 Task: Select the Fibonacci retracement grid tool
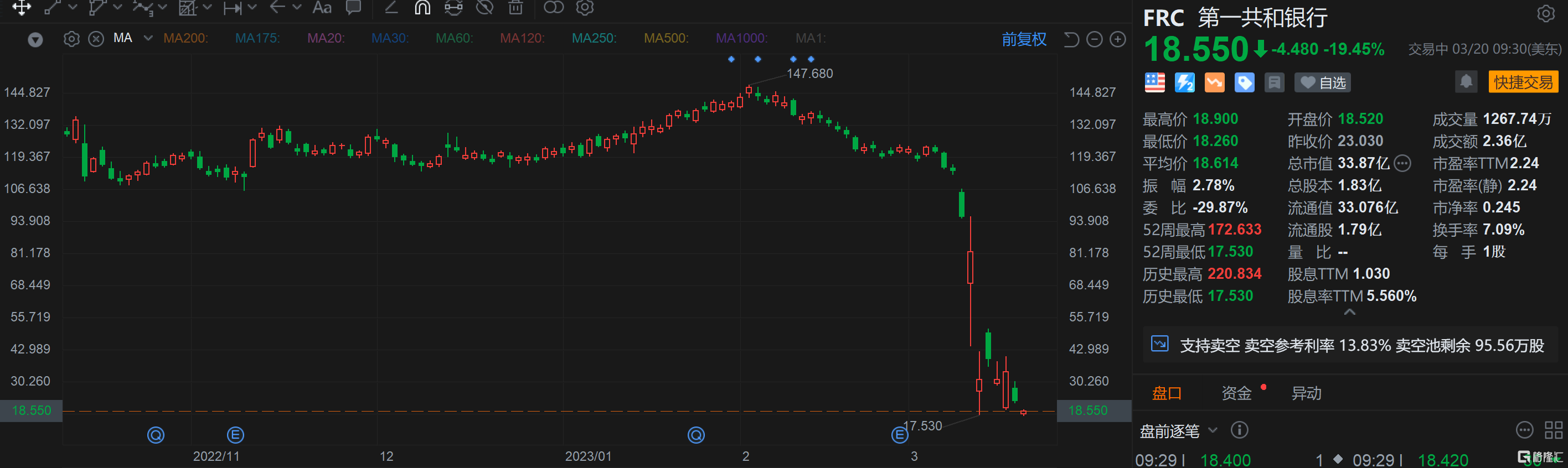coord(187,7)
